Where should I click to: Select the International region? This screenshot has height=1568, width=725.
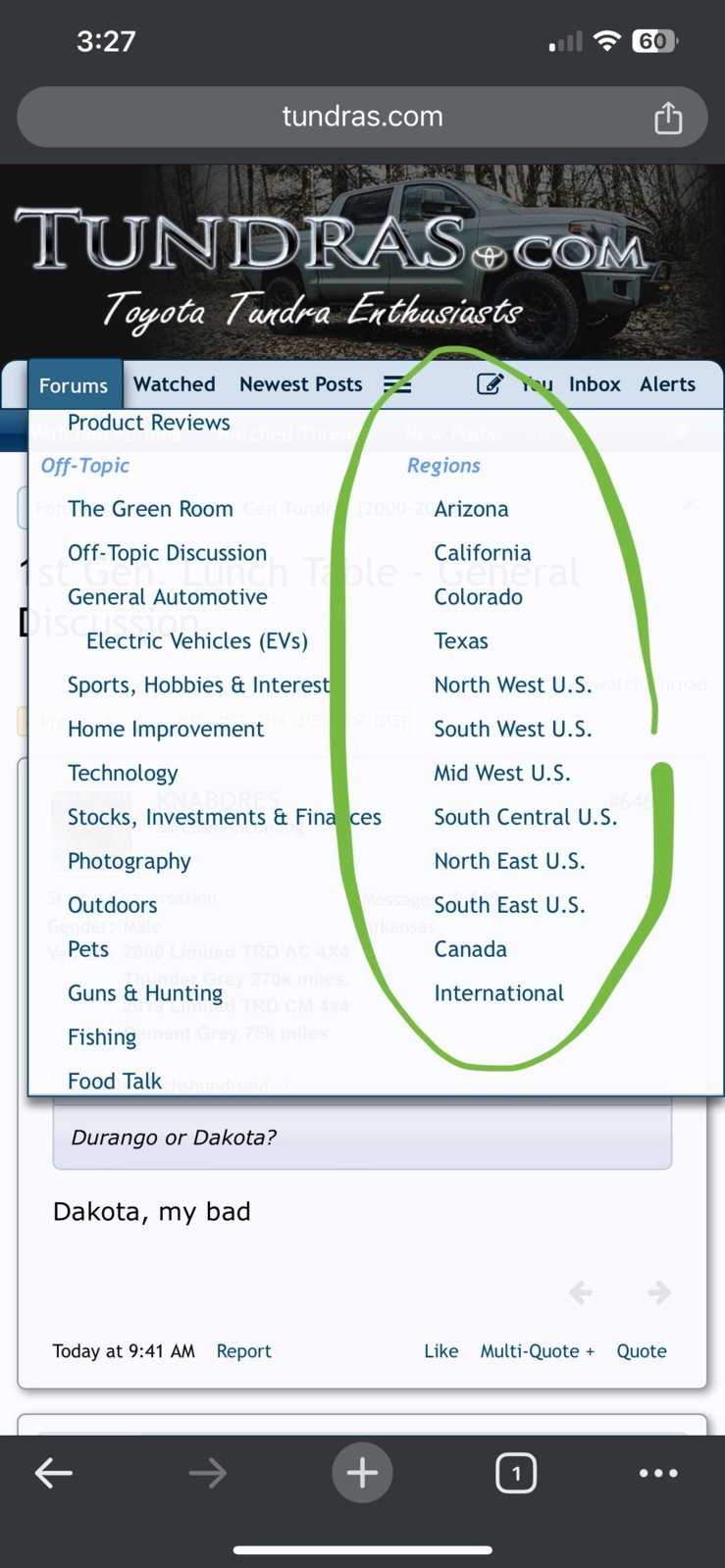pos(499,993)
